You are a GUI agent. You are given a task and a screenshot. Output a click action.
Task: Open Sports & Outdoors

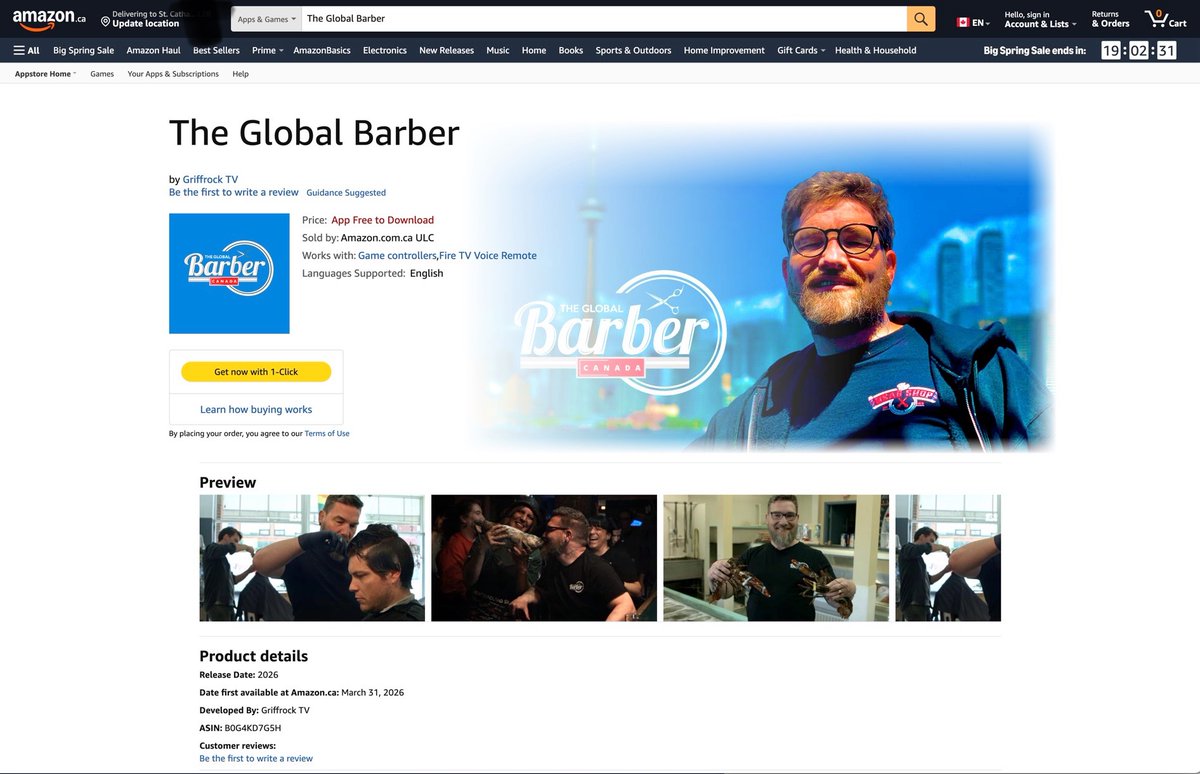pyautogui.click(x=633, y=50)
